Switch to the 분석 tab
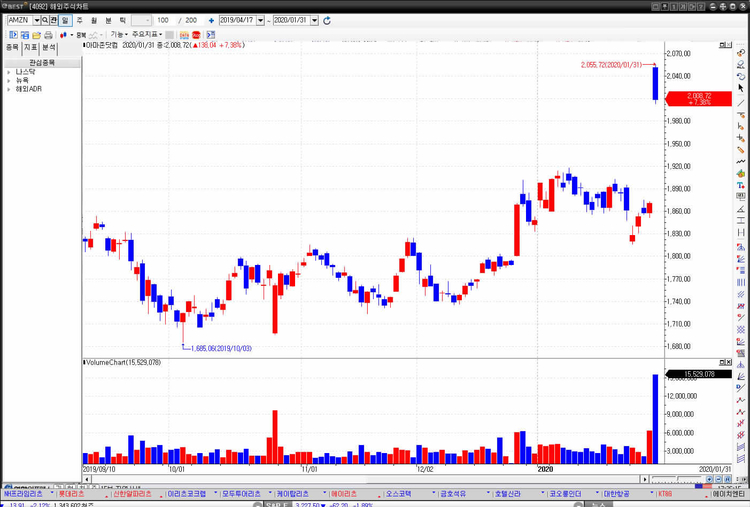The width and height of the screenshot is (750, 507). coord(49,47)
